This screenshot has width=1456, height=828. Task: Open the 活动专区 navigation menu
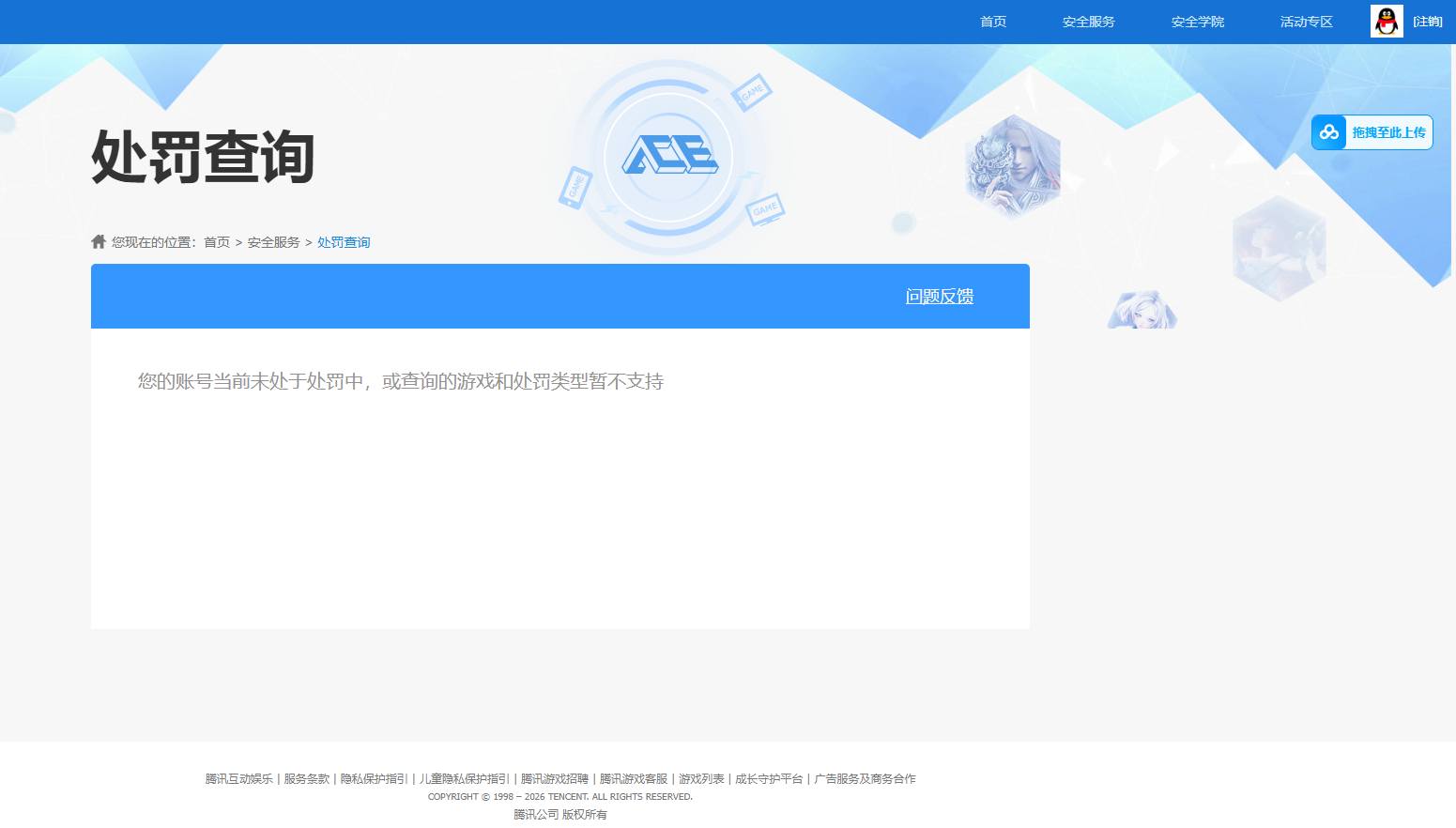[1306, 22]
